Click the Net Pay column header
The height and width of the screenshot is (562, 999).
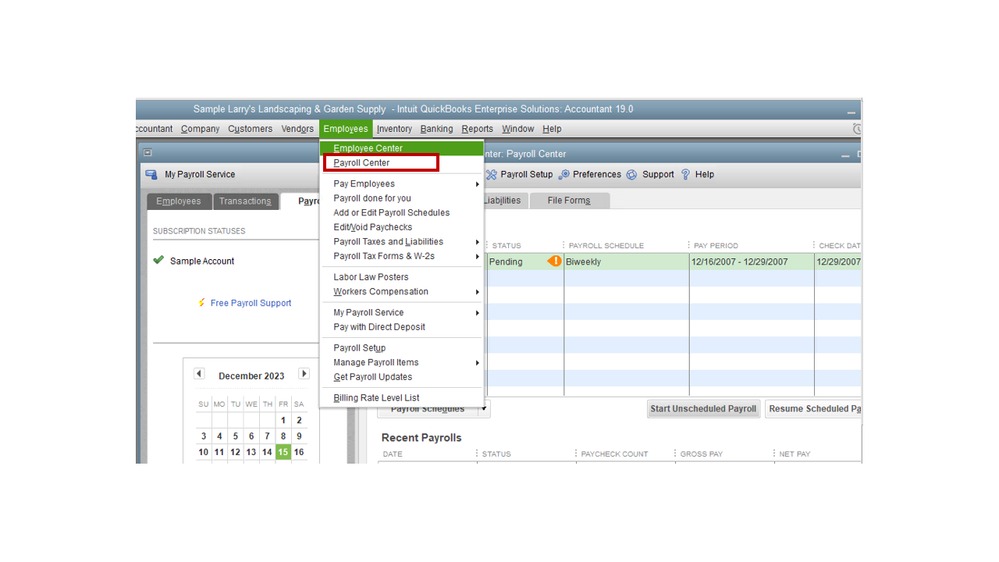click(x=794, y=454)
